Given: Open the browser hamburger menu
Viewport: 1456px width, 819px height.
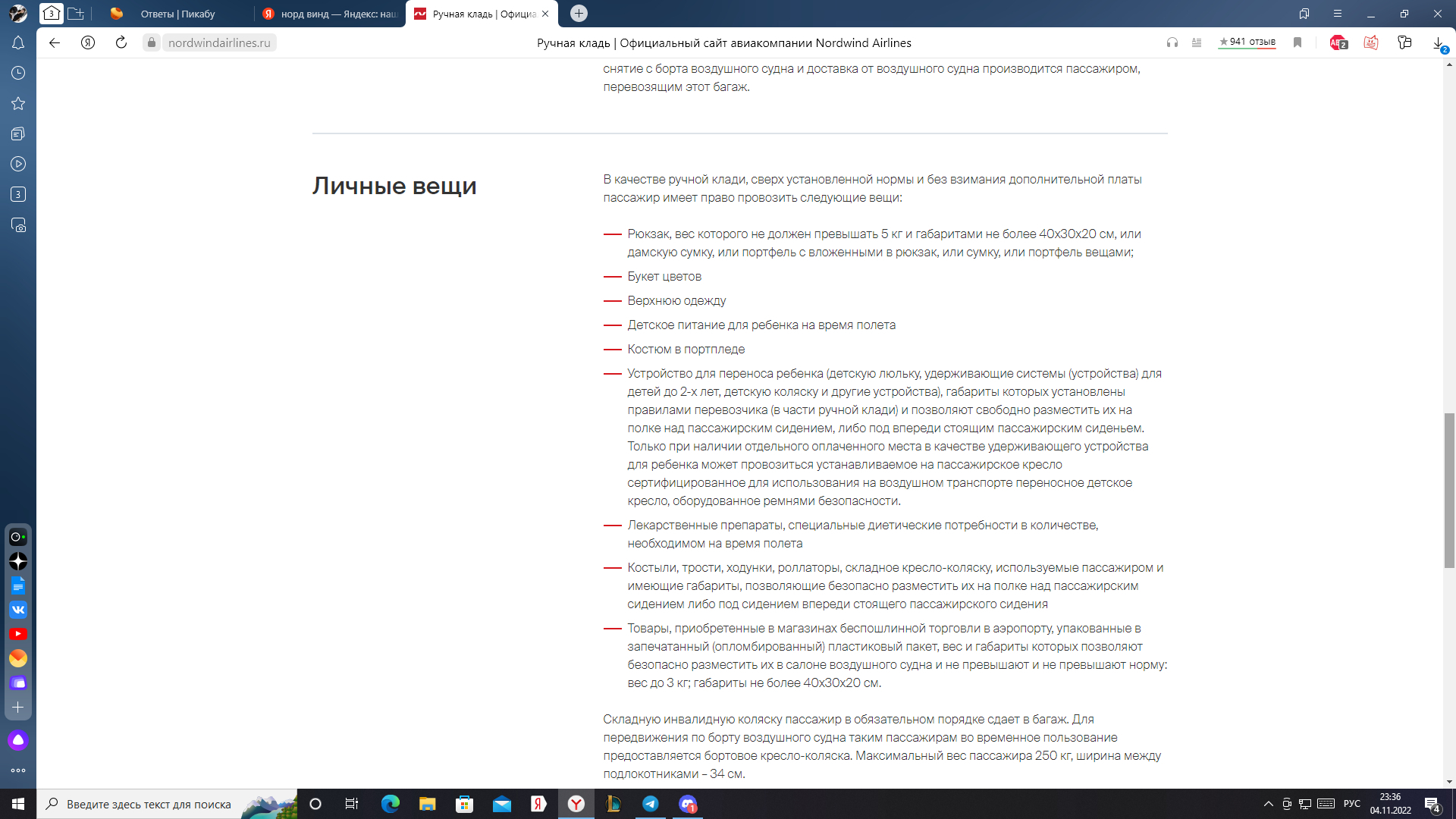Looking at the screenshot, I should click(1338, 14).
